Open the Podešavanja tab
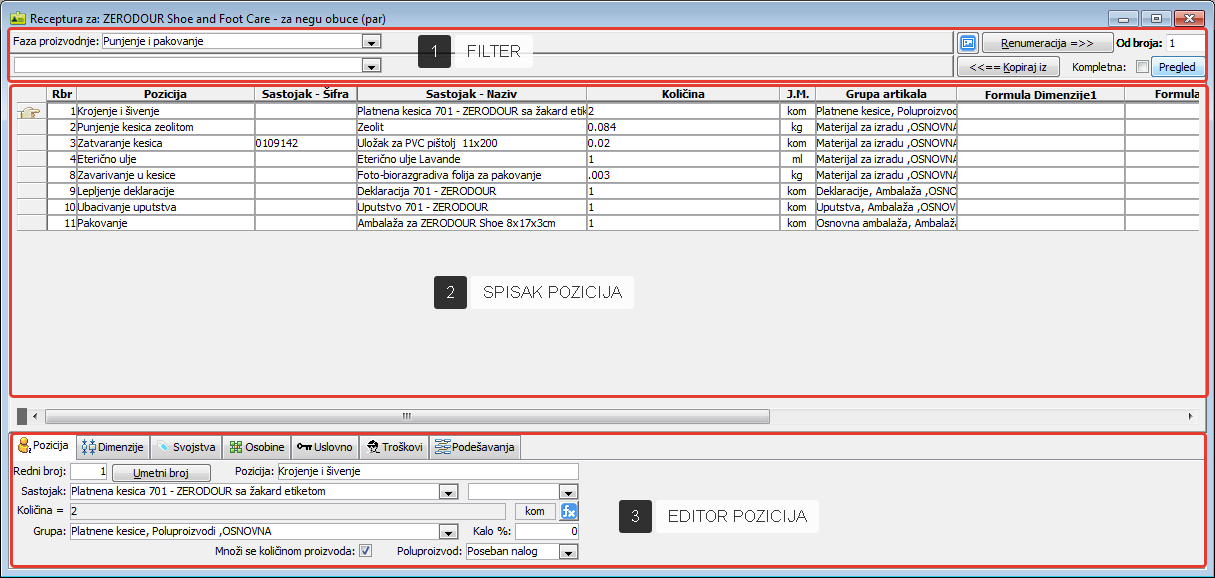This screenshot has height=578, width=1215. pyautogui.click(x=474, y=447)
